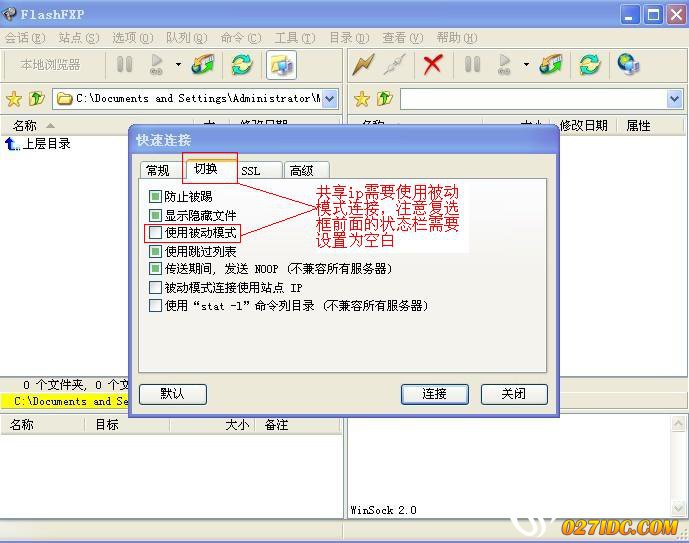Switch to the SSL tab
This screenshot has height=543, width=689.
tap(257, 170)
